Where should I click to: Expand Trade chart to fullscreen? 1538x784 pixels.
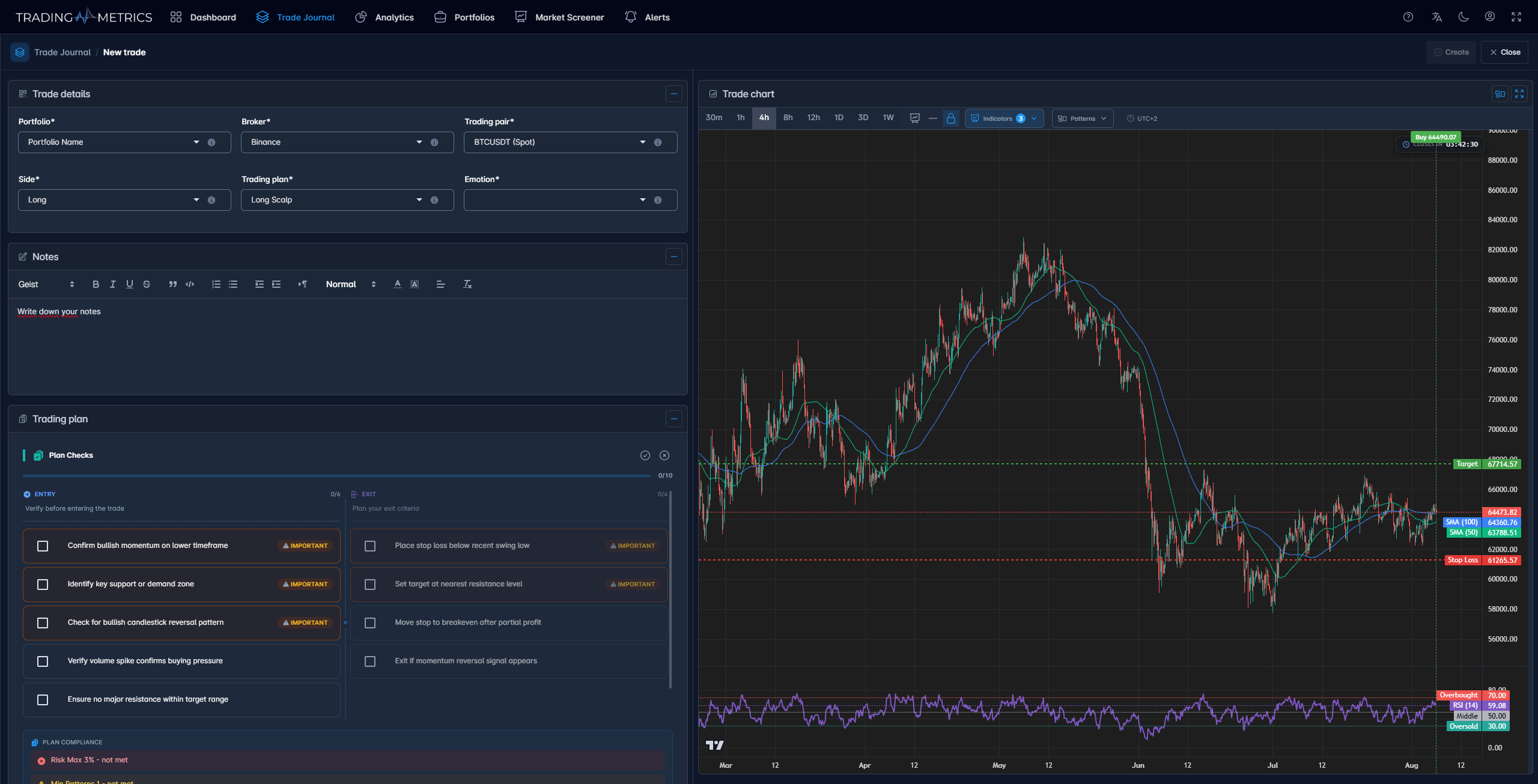tap(1519, 94)
